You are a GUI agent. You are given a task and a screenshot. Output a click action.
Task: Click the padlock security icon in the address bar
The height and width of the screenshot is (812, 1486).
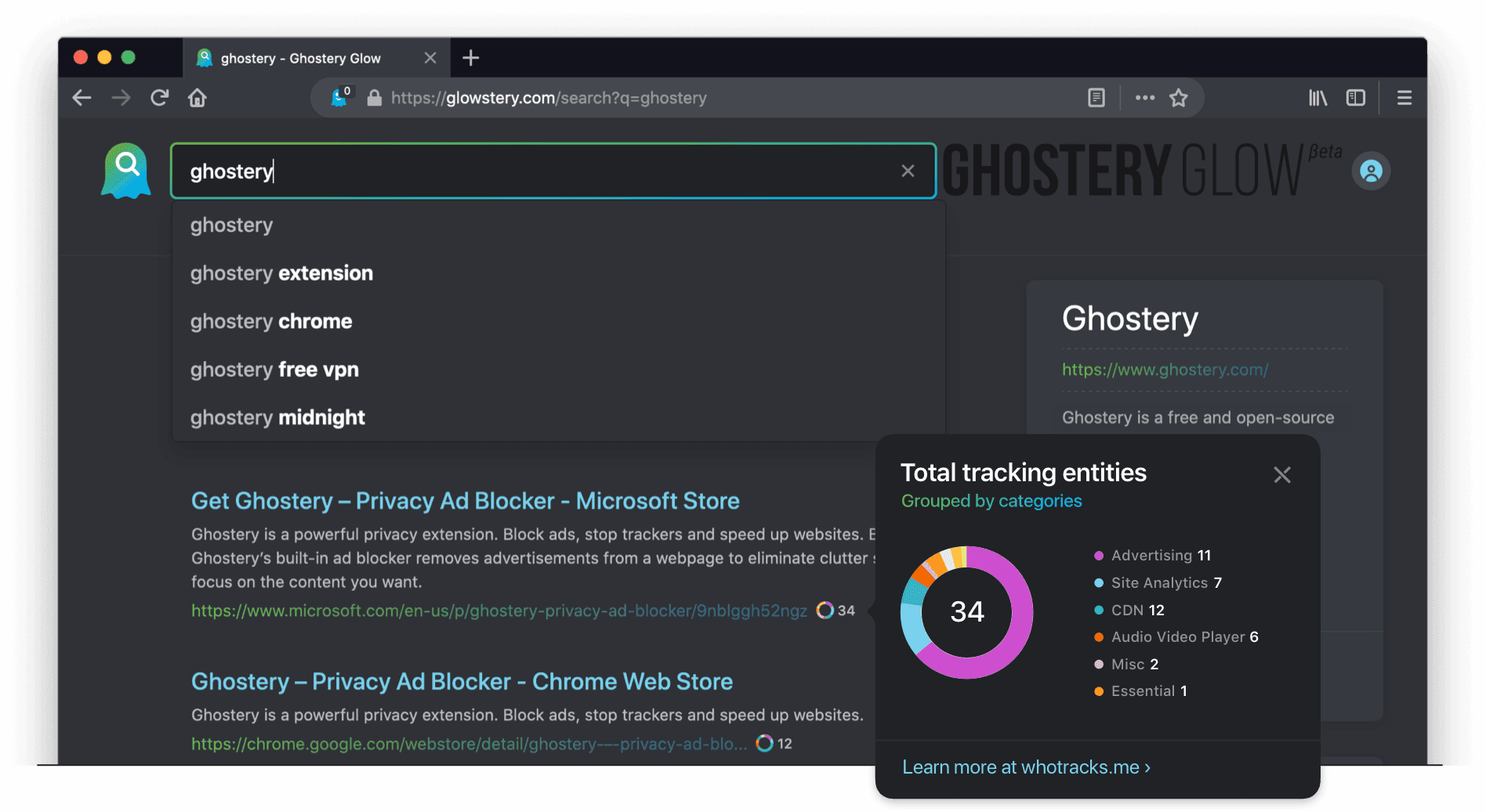pyautogui.click(x=374, y=97)
